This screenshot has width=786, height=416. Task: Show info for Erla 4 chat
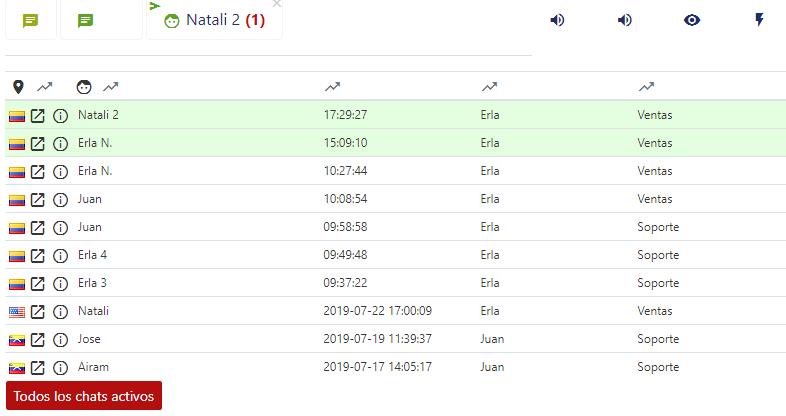[60, 256]
